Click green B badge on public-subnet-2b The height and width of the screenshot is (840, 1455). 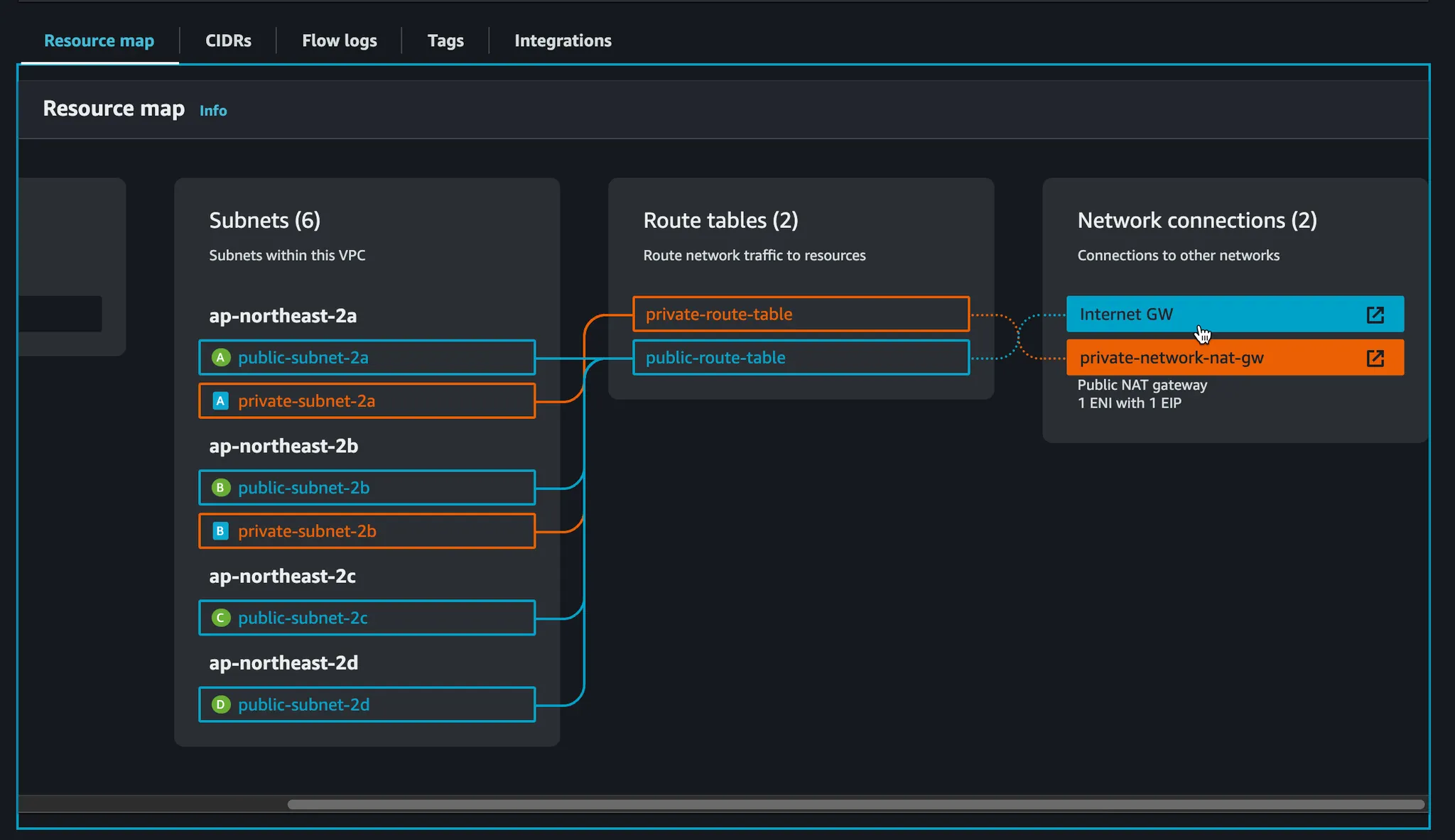pos(221,488)
